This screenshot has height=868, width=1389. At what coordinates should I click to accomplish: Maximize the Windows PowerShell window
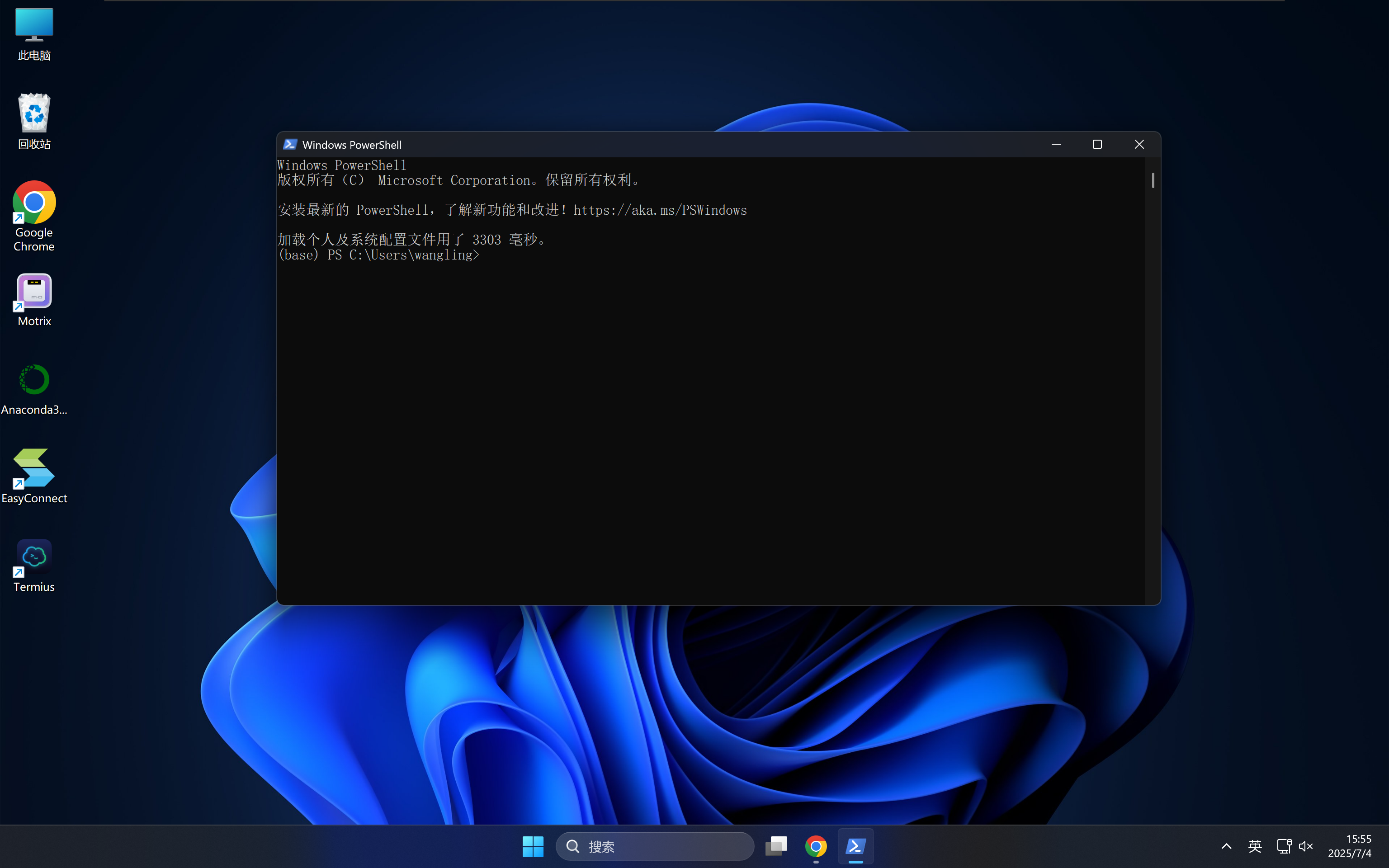(1097, 145)
